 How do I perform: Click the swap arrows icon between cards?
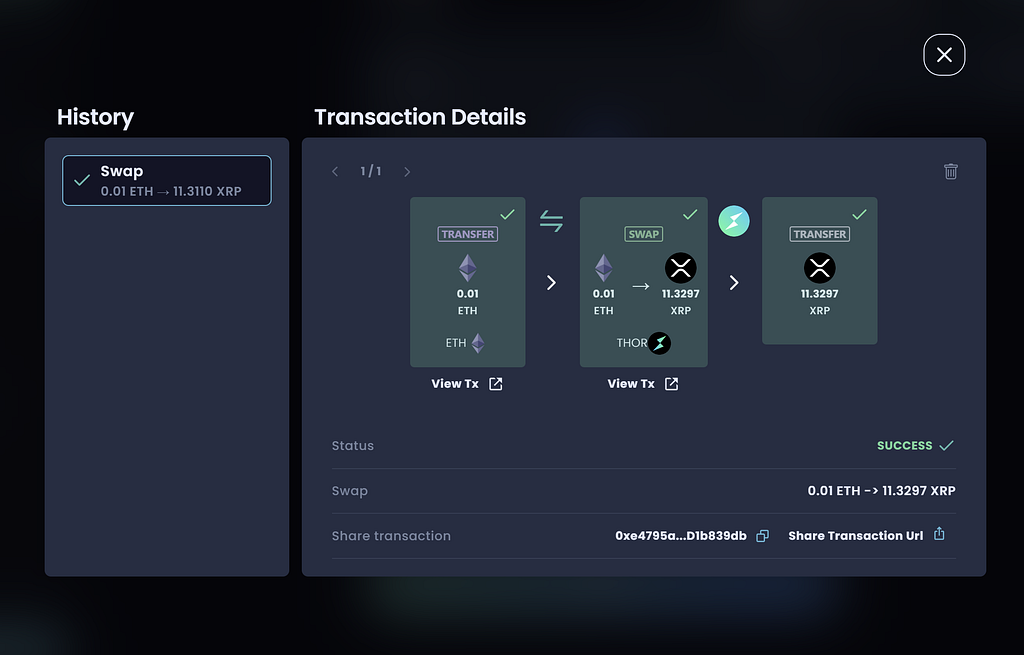coord(551,221)
